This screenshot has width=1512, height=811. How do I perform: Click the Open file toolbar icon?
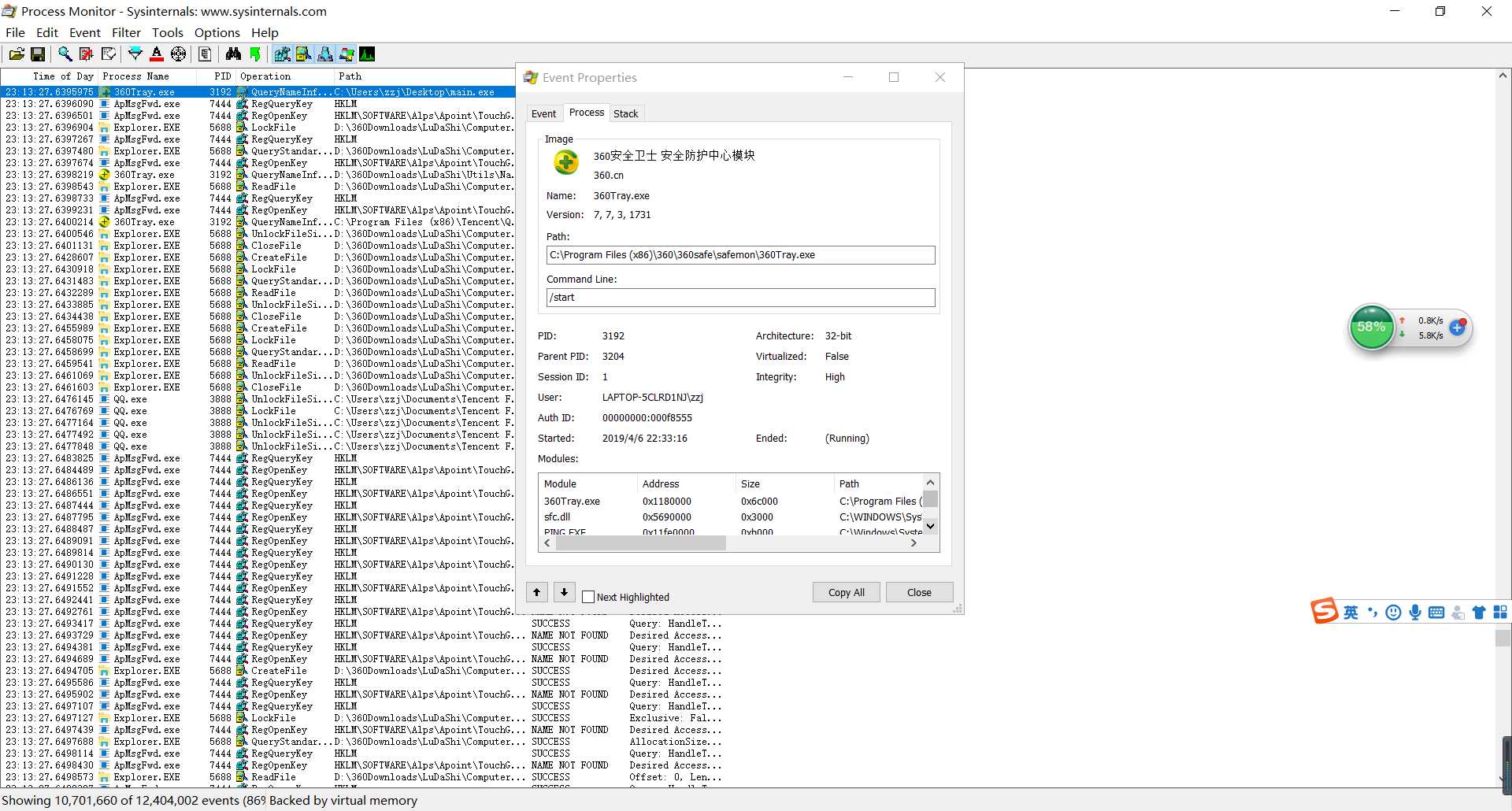point(17,54)
